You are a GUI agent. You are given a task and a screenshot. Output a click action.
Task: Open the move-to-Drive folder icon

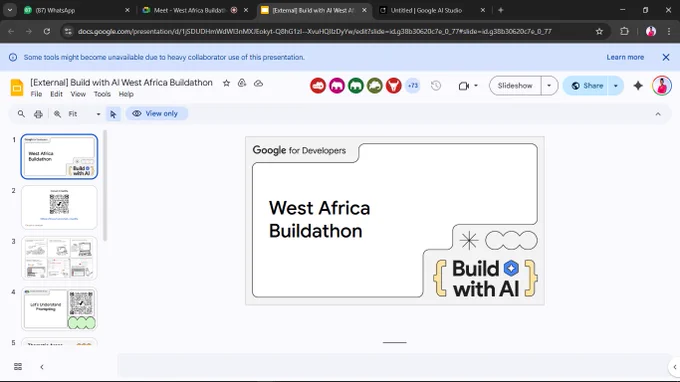242,83
